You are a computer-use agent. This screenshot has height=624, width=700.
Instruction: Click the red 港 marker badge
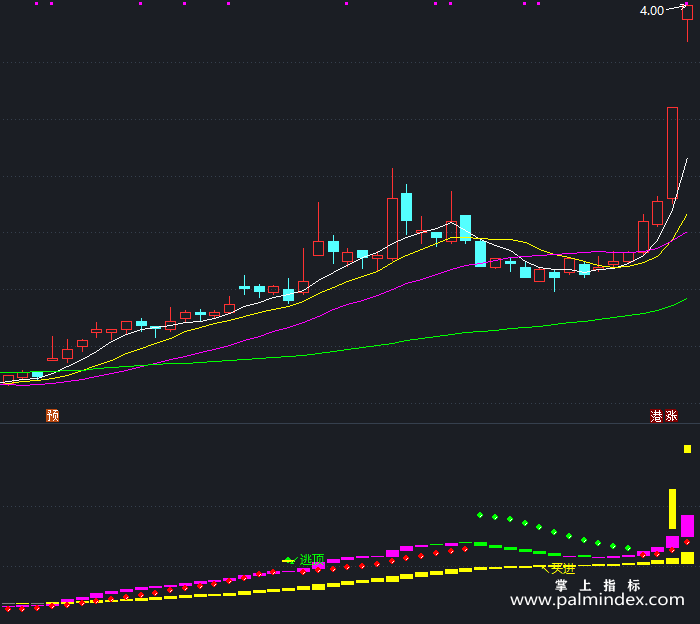coord(656,416)
